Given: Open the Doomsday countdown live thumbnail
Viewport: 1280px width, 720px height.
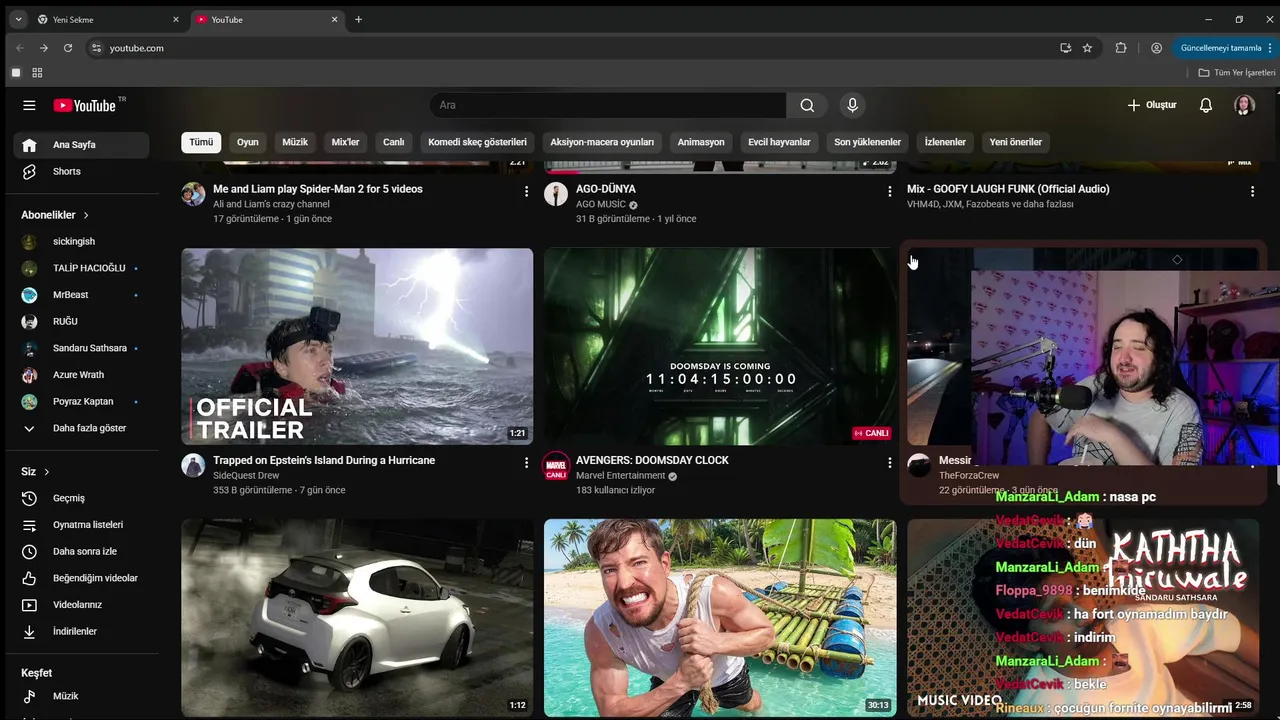Looking at the screenshot, I should click(x=720, y=346).
